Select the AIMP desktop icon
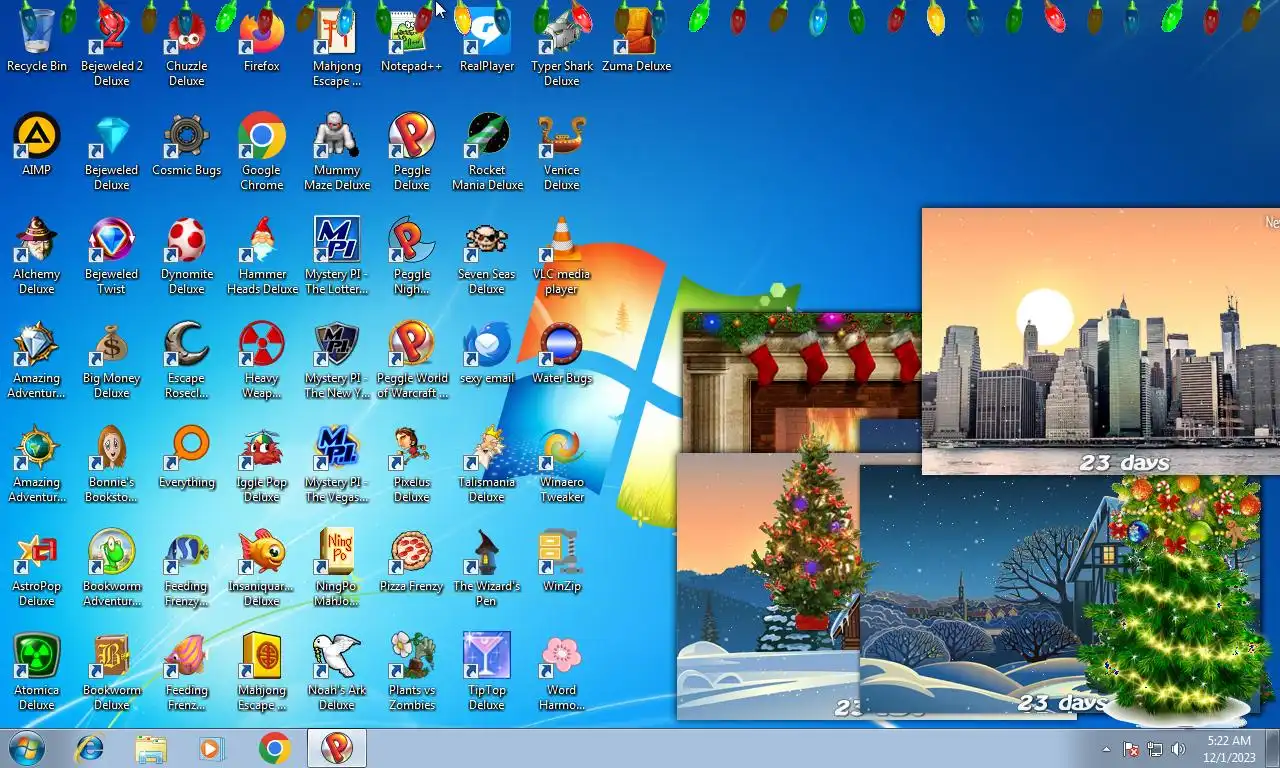 [37, 144]
